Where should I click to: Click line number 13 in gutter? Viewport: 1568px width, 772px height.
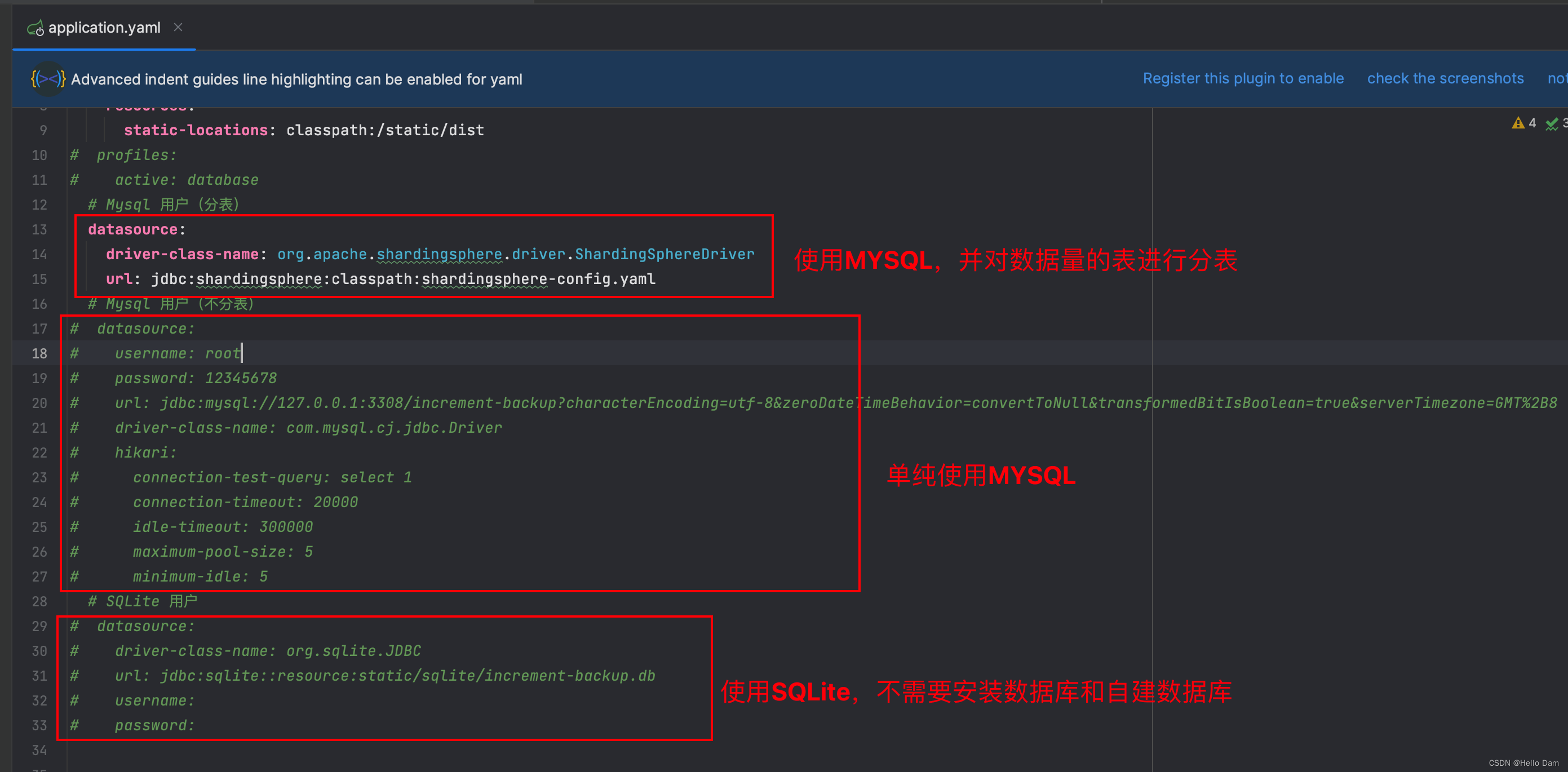pos(39,229)
